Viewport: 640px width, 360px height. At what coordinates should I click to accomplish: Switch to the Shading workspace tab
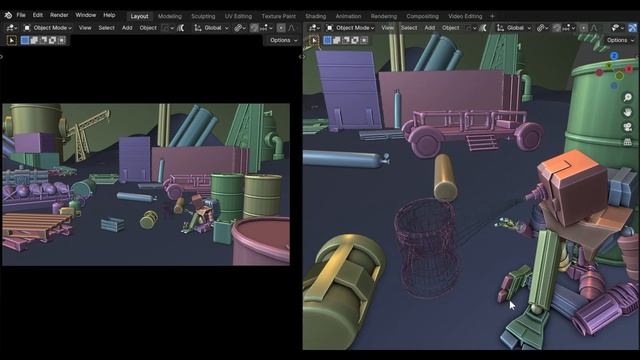click(x=316, y=16)
